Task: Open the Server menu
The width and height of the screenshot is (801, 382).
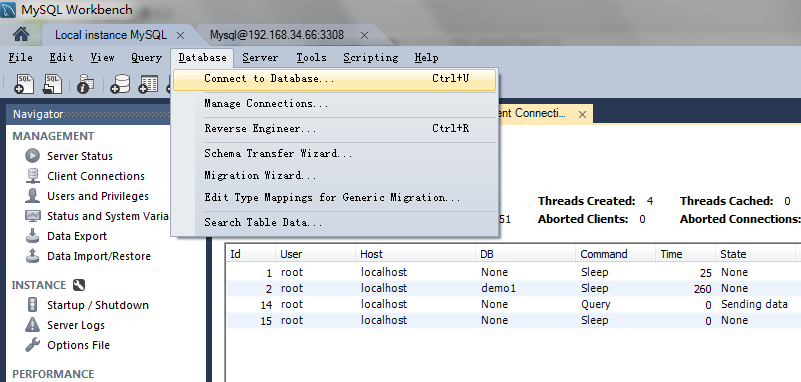Action: point(260,58)
